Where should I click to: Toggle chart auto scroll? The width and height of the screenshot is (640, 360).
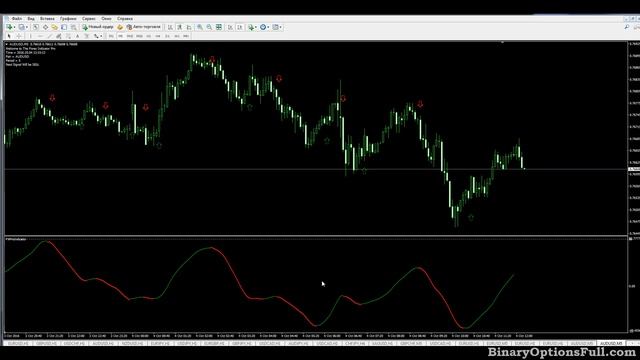coord(231,27)
